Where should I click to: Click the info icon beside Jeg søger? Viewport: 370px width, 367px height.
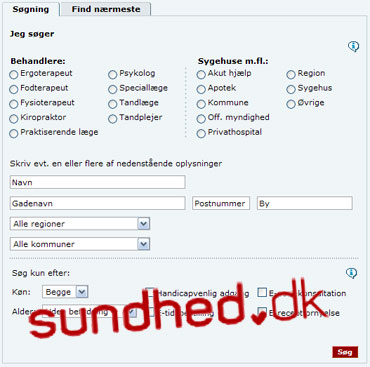point(353,46)
